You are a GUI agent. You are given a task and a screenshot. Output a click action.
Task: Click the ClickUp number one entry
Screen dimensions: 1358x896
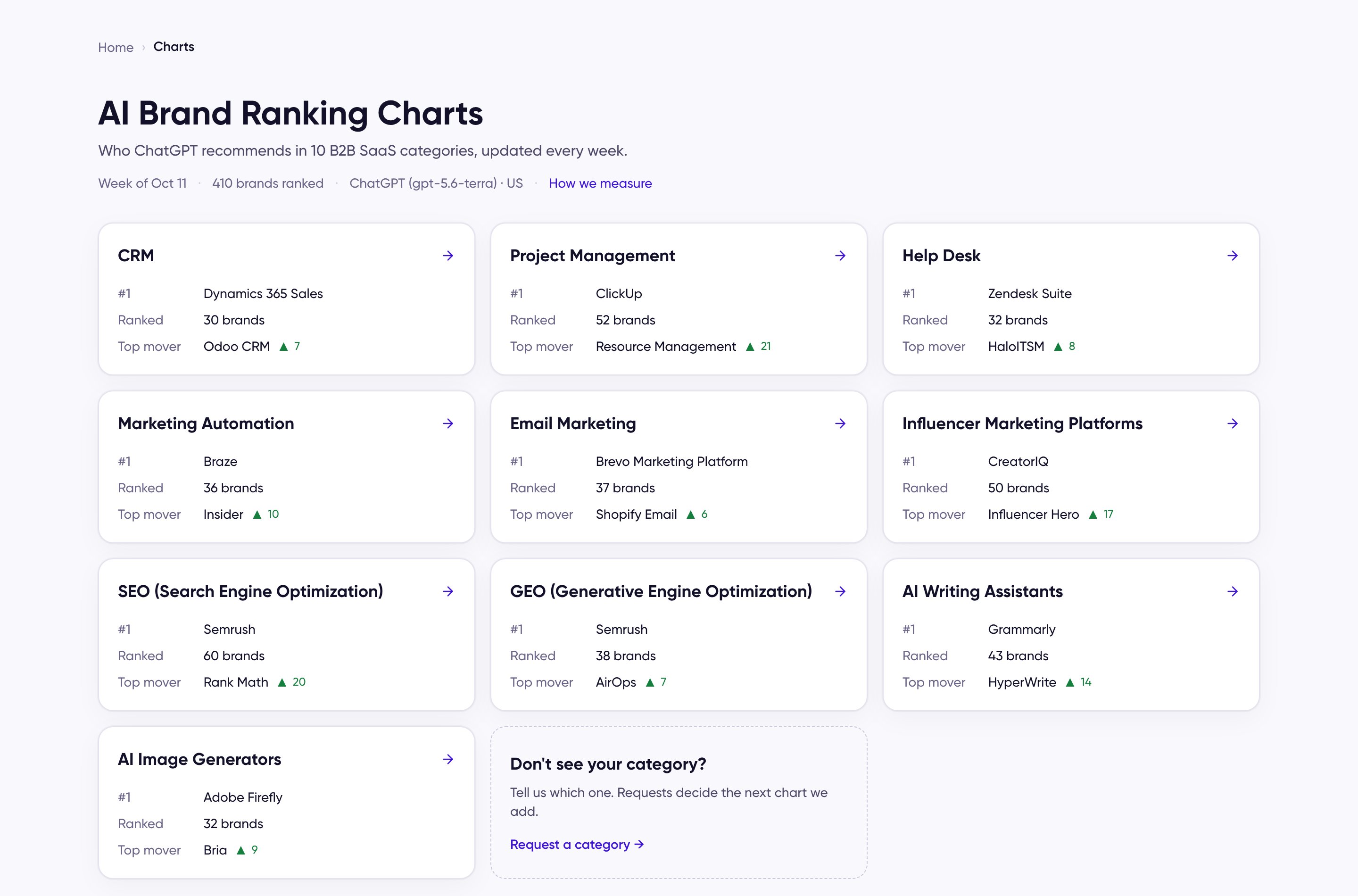(619, 294)
